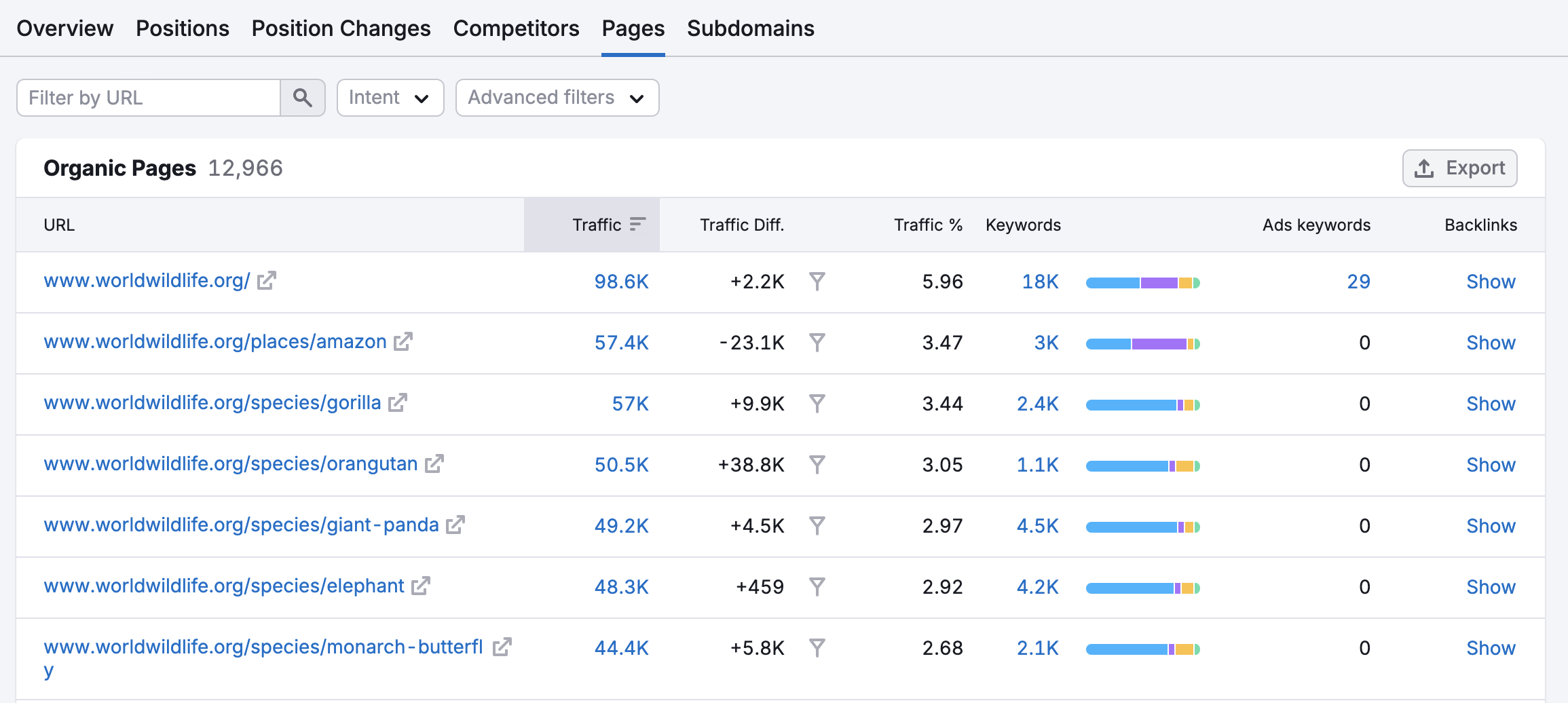Open the www.worldwildlife.org/ homepage URL link
The width and height of the screenshot is (1568, 703).
147,280
